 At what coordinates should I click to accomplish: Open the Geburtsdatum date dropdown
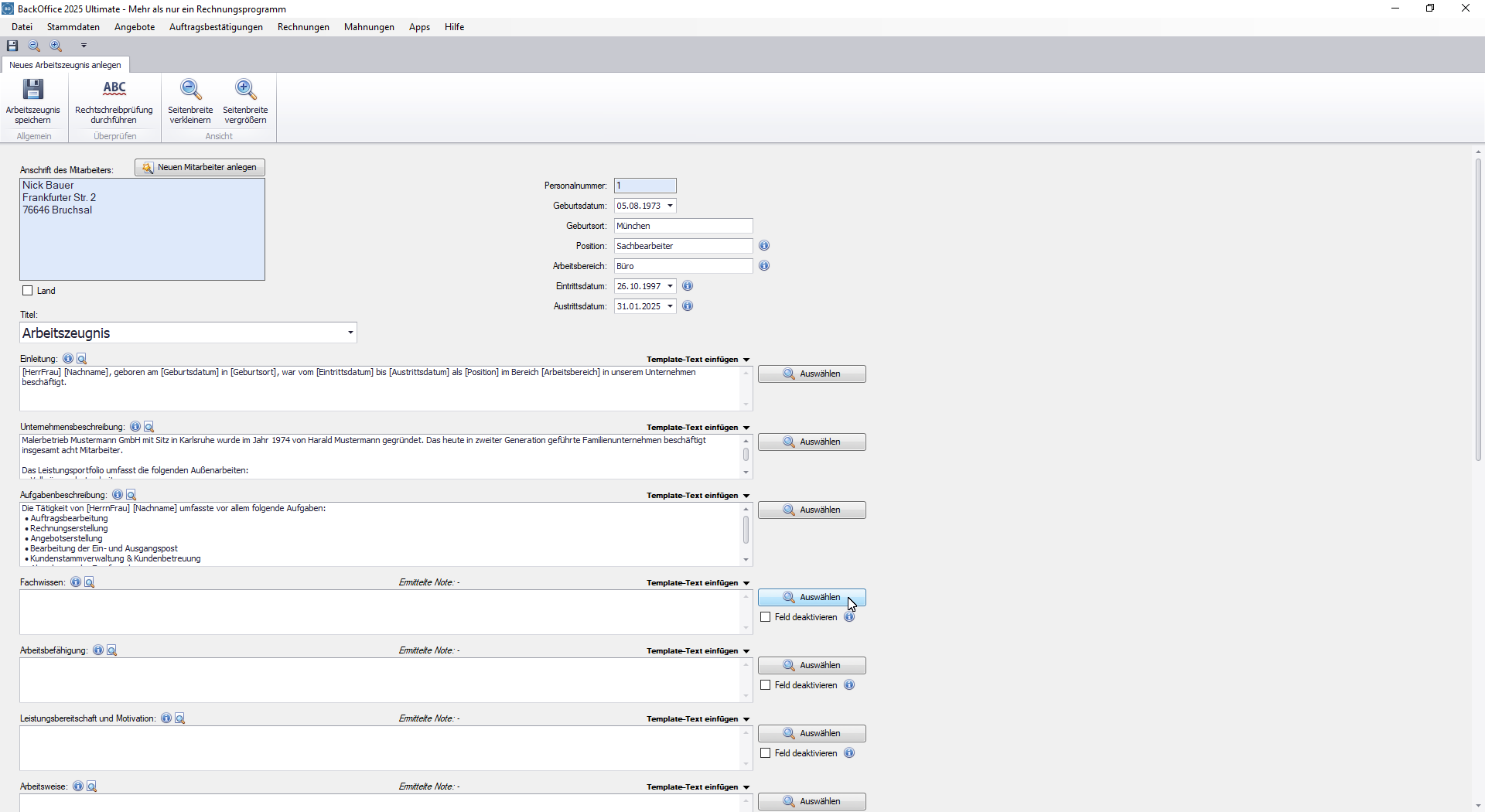point(670,206)
